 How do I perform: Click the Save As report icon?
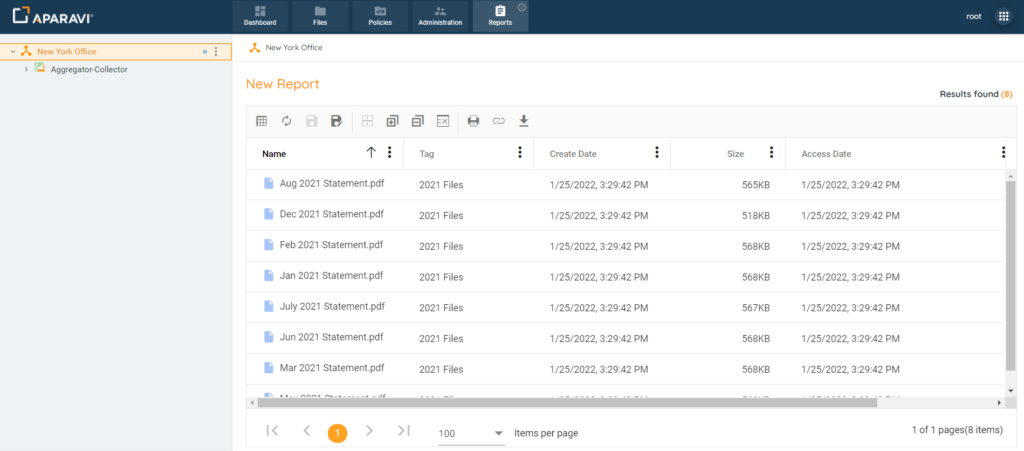337,121
